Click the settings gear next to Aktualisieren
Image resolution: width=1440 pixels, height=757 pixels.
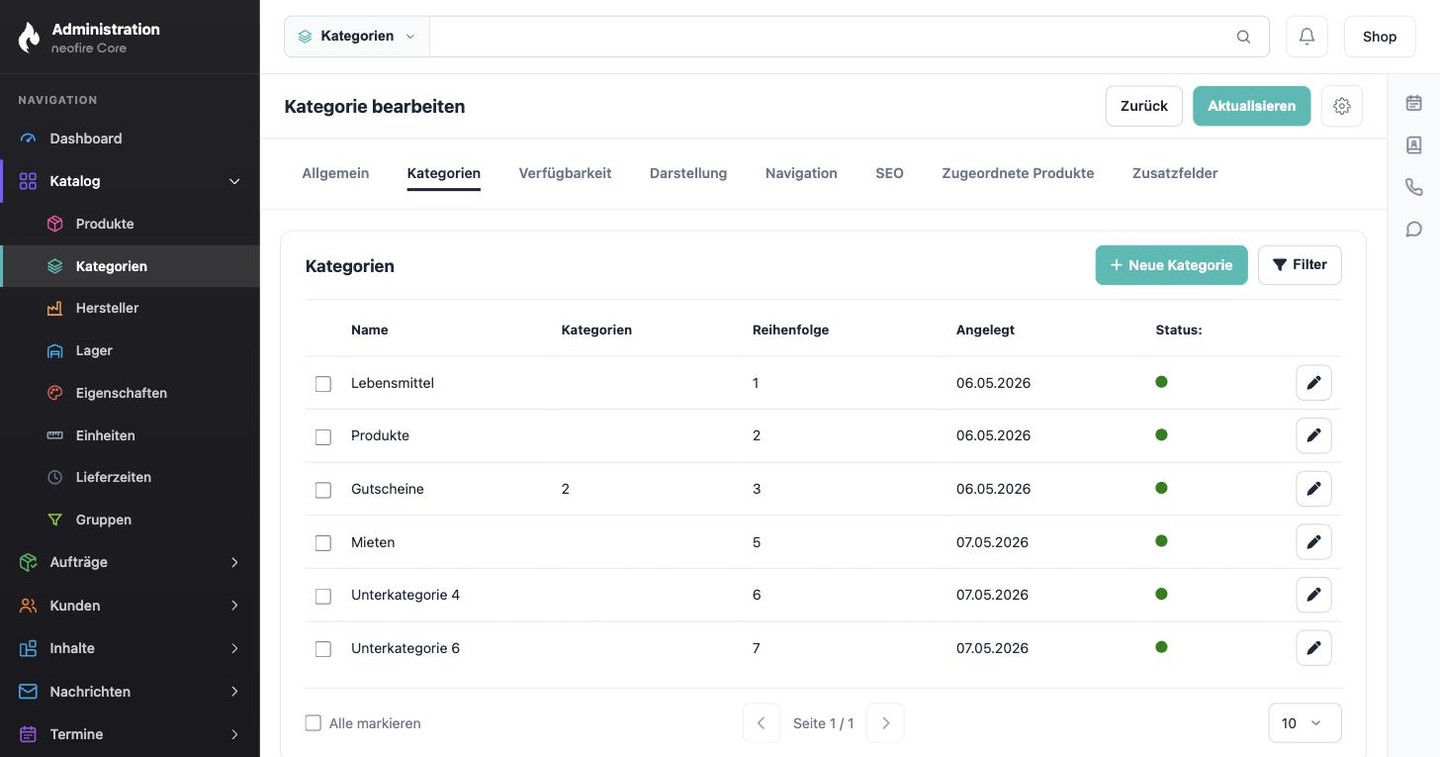(1341, 106)
